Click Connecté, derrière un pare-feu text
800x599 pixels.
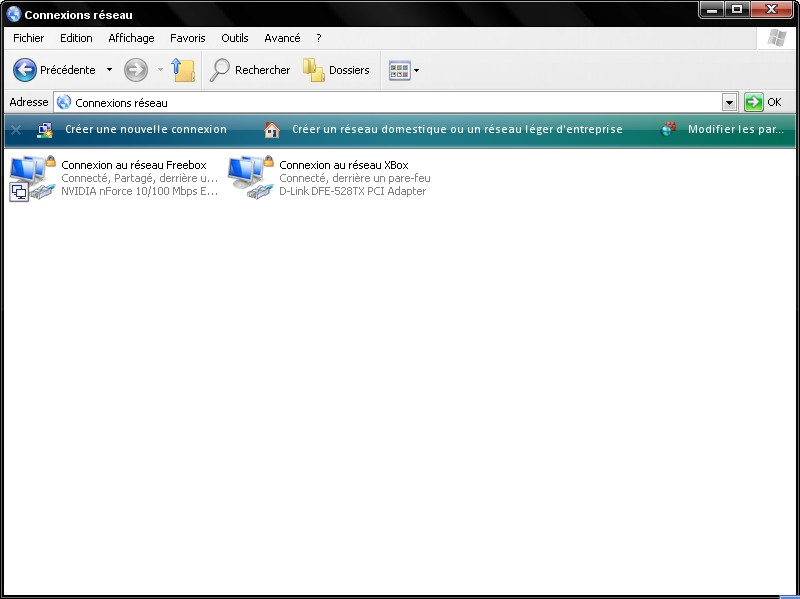[x=355, y=178]
